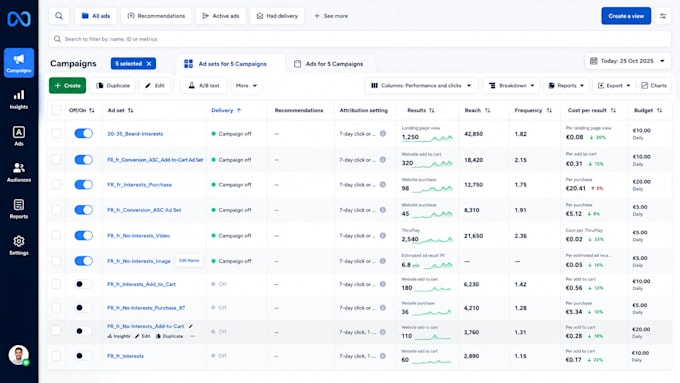This screenshot has width=680, height=383.
Task: Toggle off FR_fr_No-Interests_Video ad set
Action: 83,236
